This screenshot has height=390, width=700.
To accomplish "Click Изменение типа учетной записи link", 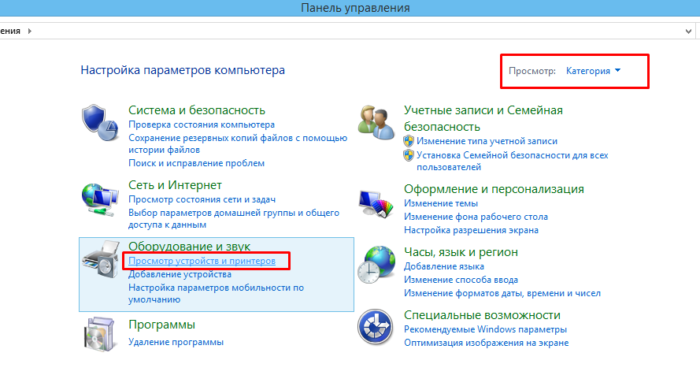I will [x=487, y=141].
